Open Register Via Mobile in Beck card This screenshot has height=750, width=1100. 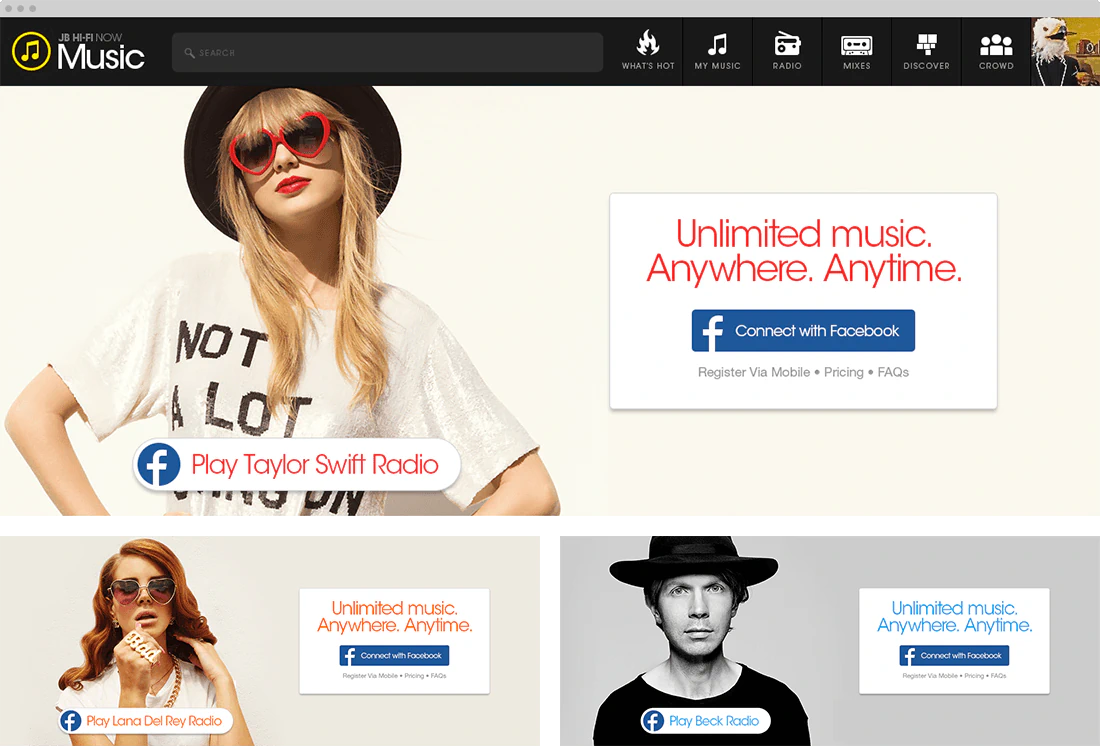click(x=930, y=676)
